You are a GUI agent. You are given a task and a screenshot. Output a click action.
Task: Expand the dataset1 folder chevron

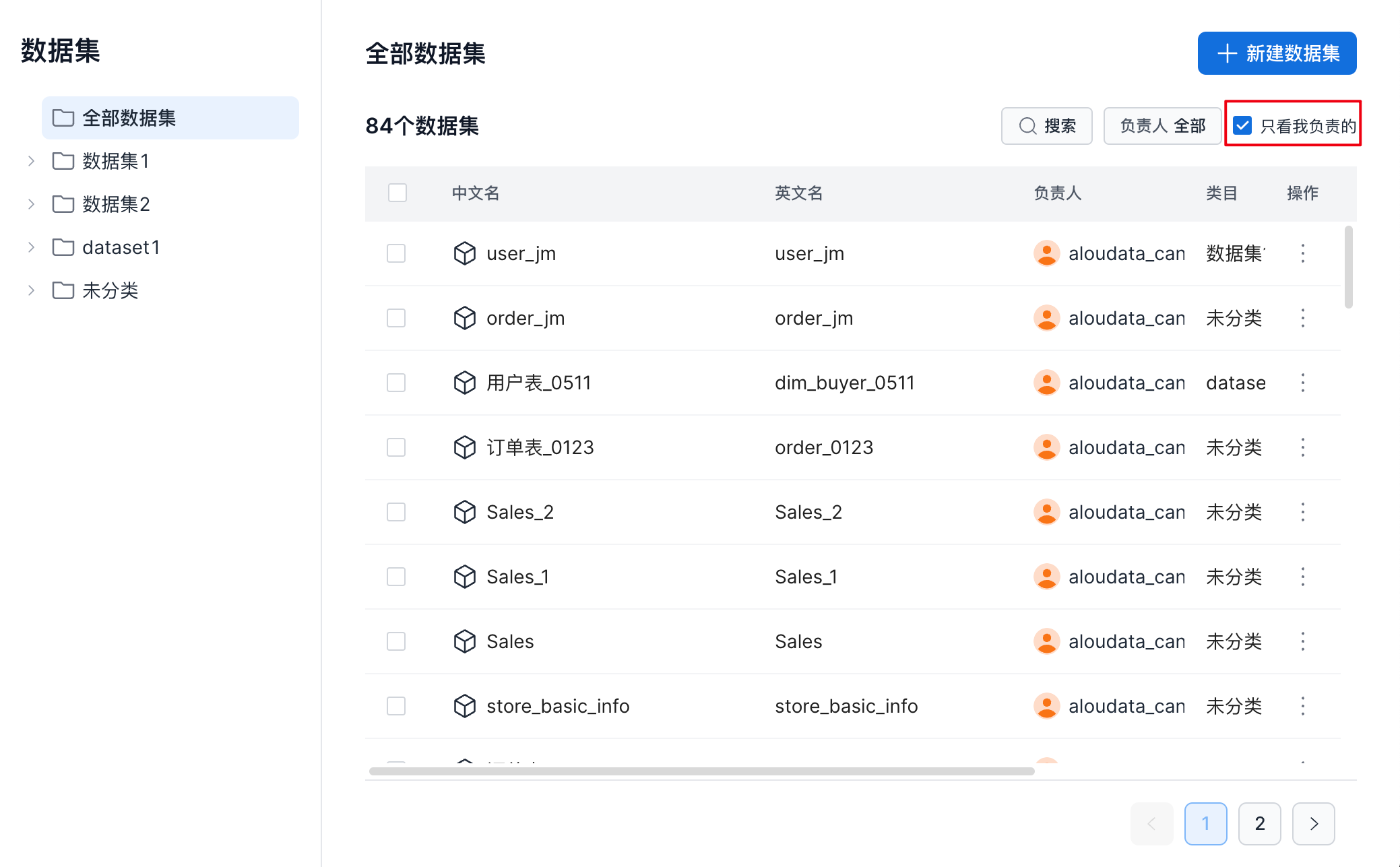click(x=31, y=247)
